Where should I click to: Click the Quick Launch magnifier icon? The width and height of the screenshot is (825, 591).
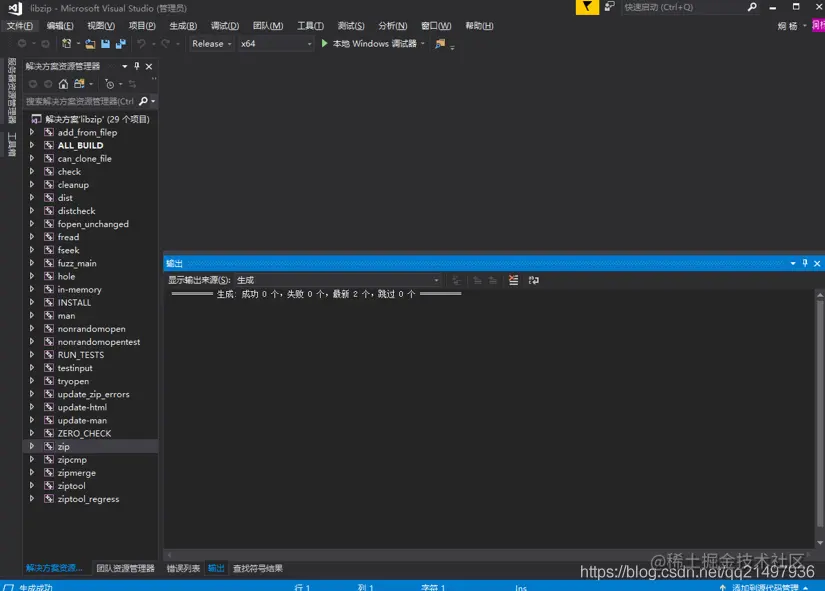click(752, 7)
